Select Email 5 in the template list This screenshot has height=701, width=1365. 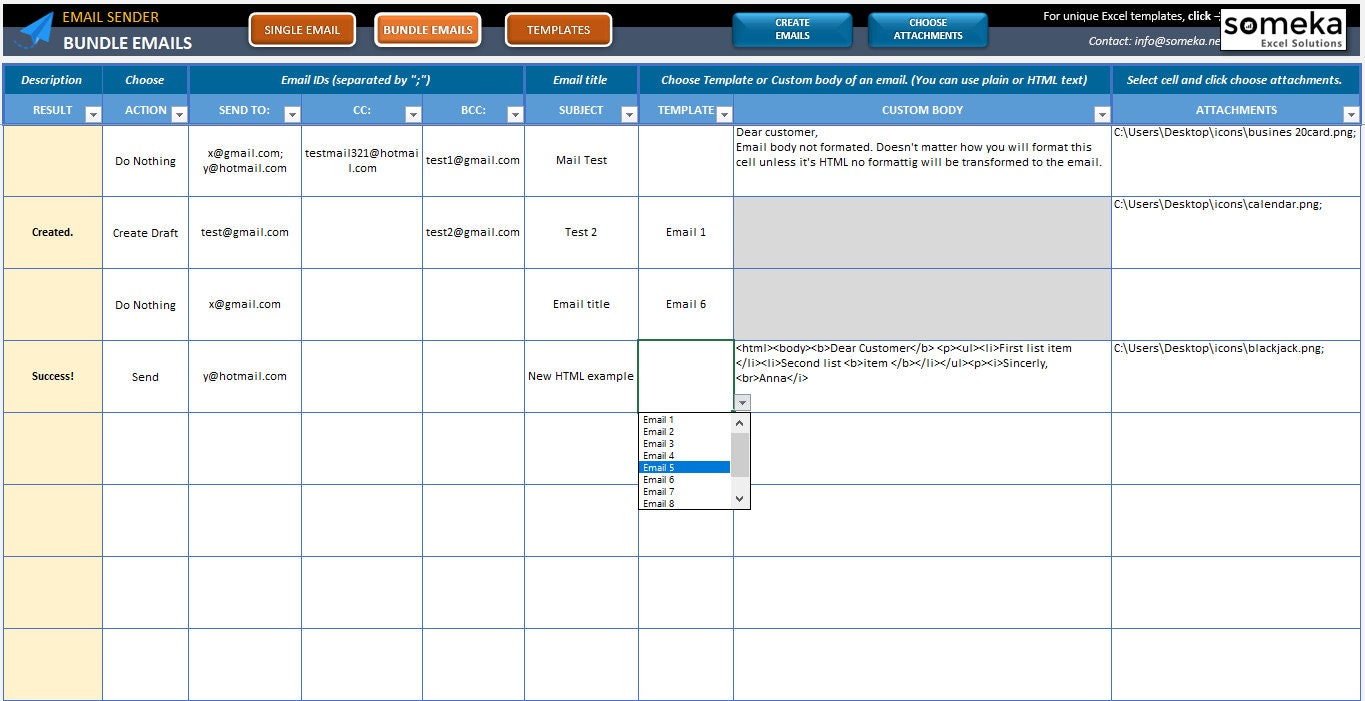click(x=671, y=467)
